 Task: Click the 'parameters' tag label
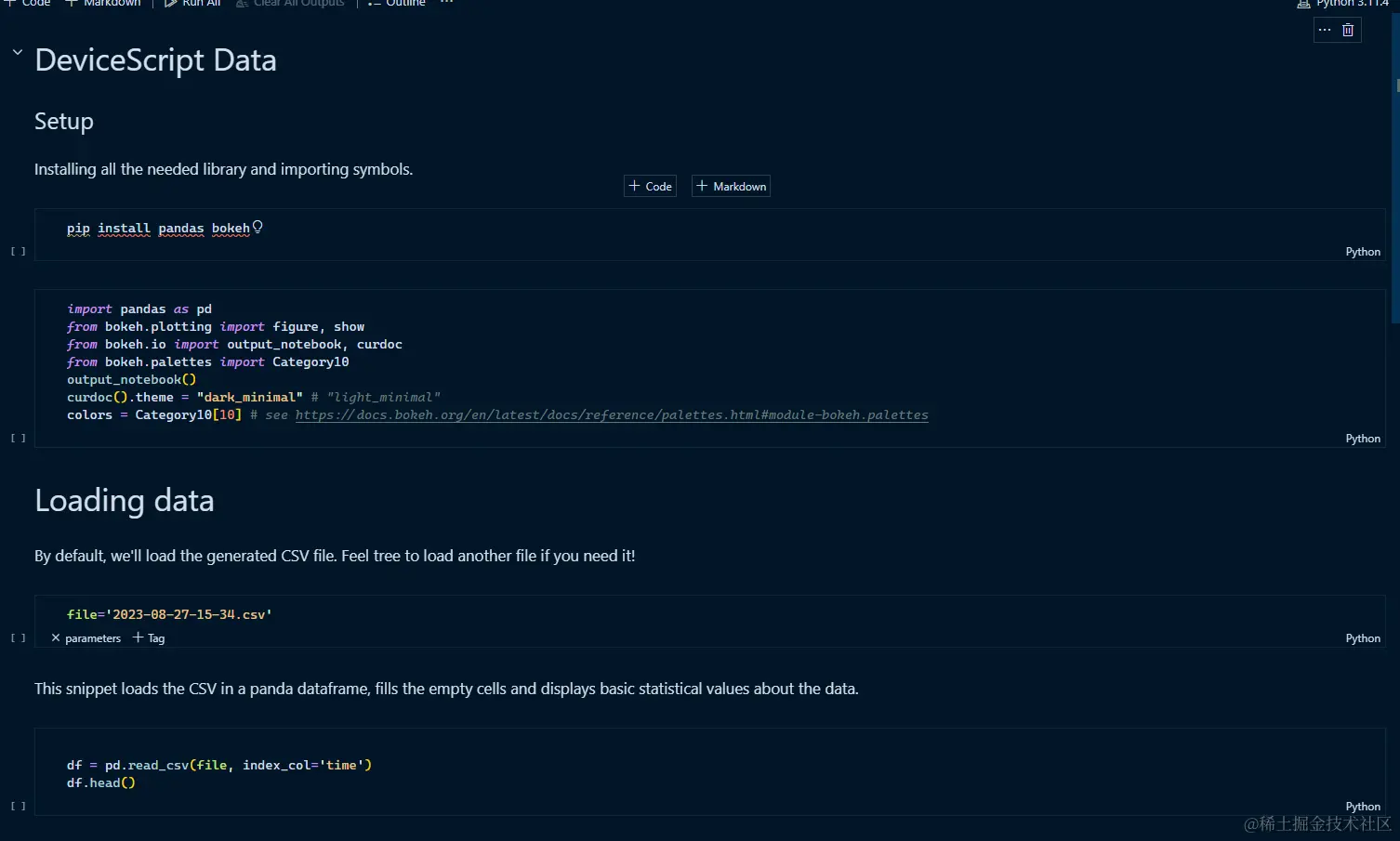click(x=93, y=638)
